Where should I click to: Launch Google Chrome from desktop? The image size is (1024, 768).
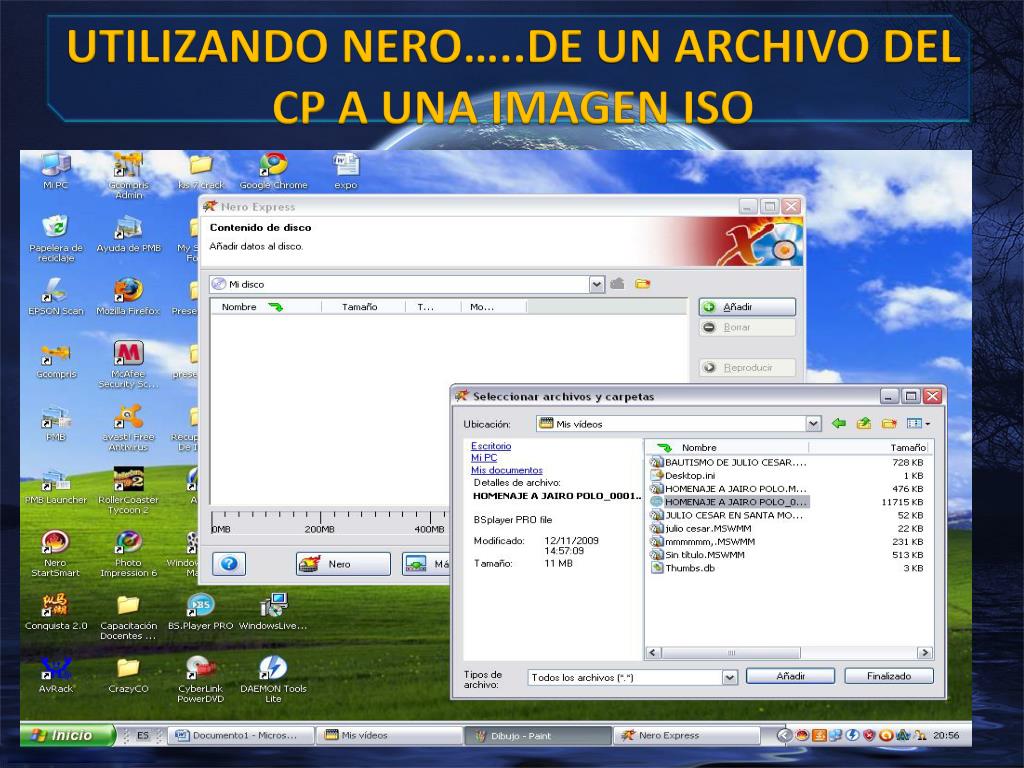273,170
